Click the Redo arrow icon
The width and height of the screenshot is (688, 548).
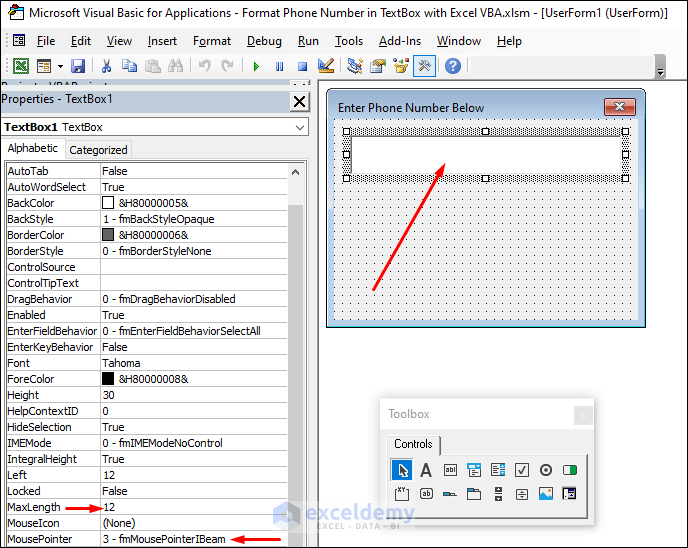[227, 66]
